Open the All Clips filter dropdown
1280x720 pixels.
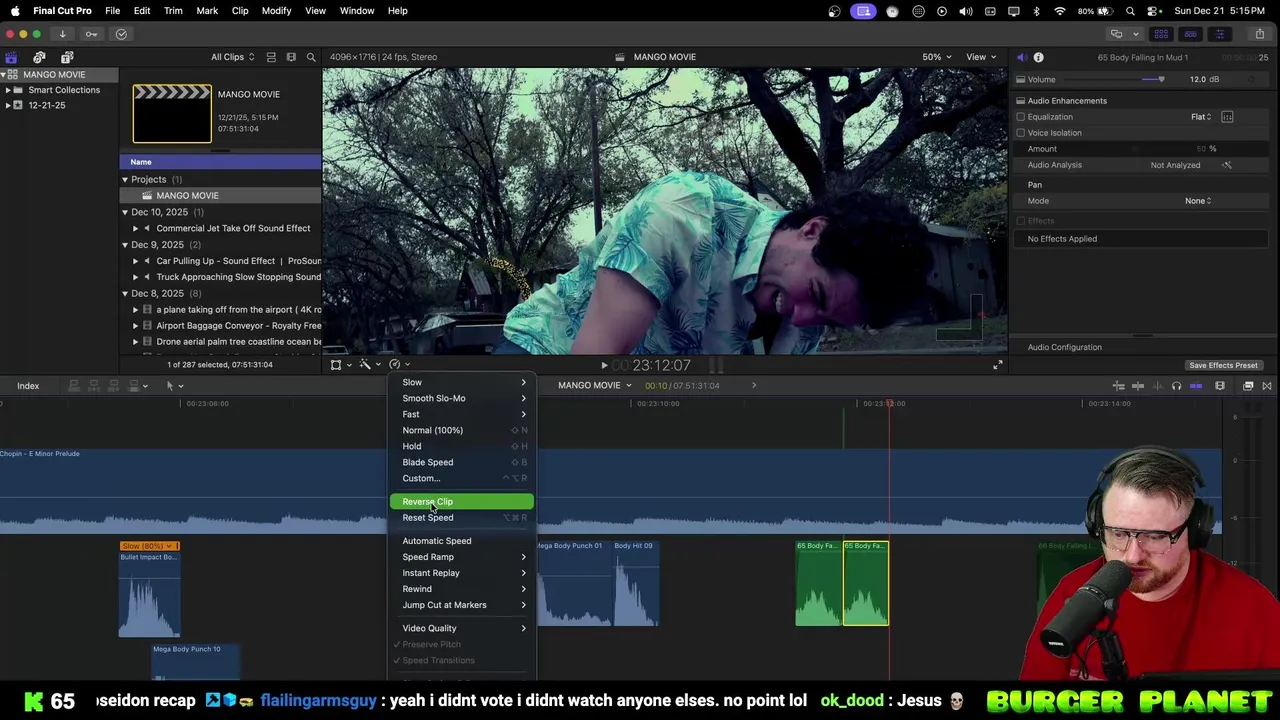pos(232,57)
